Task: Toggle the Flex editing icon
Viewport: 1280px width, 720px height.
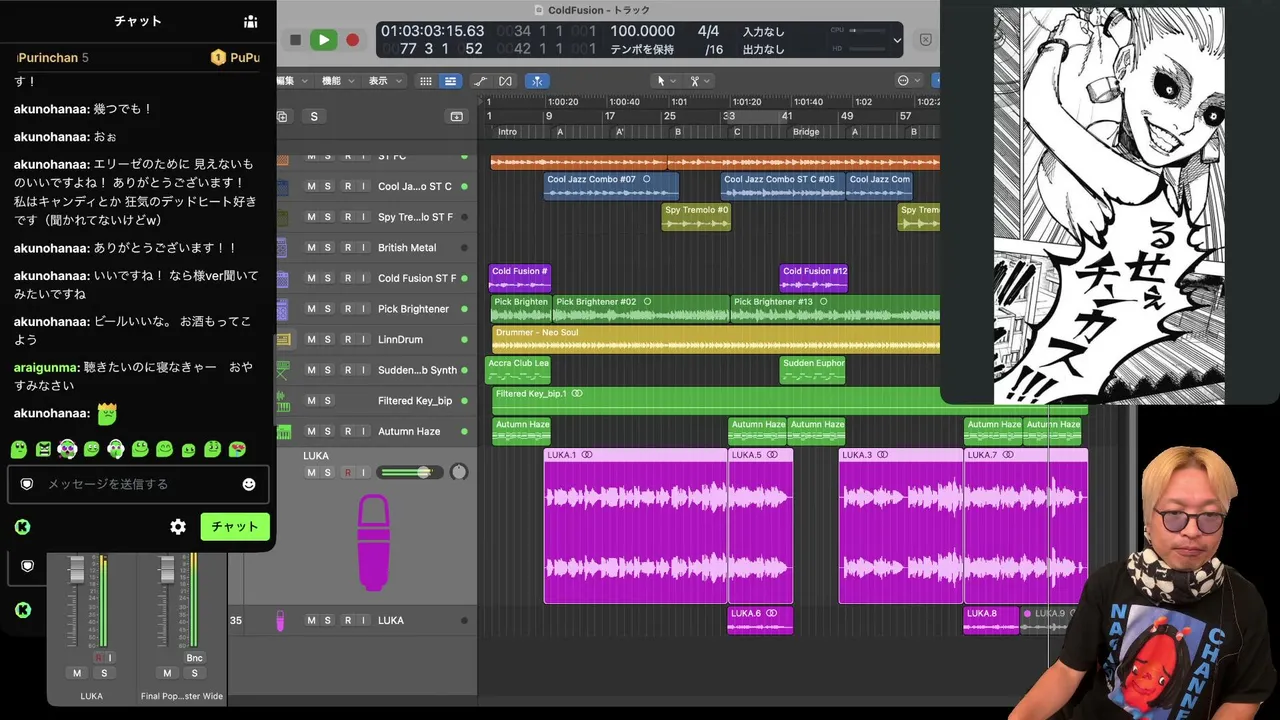Action: point(505,81)
